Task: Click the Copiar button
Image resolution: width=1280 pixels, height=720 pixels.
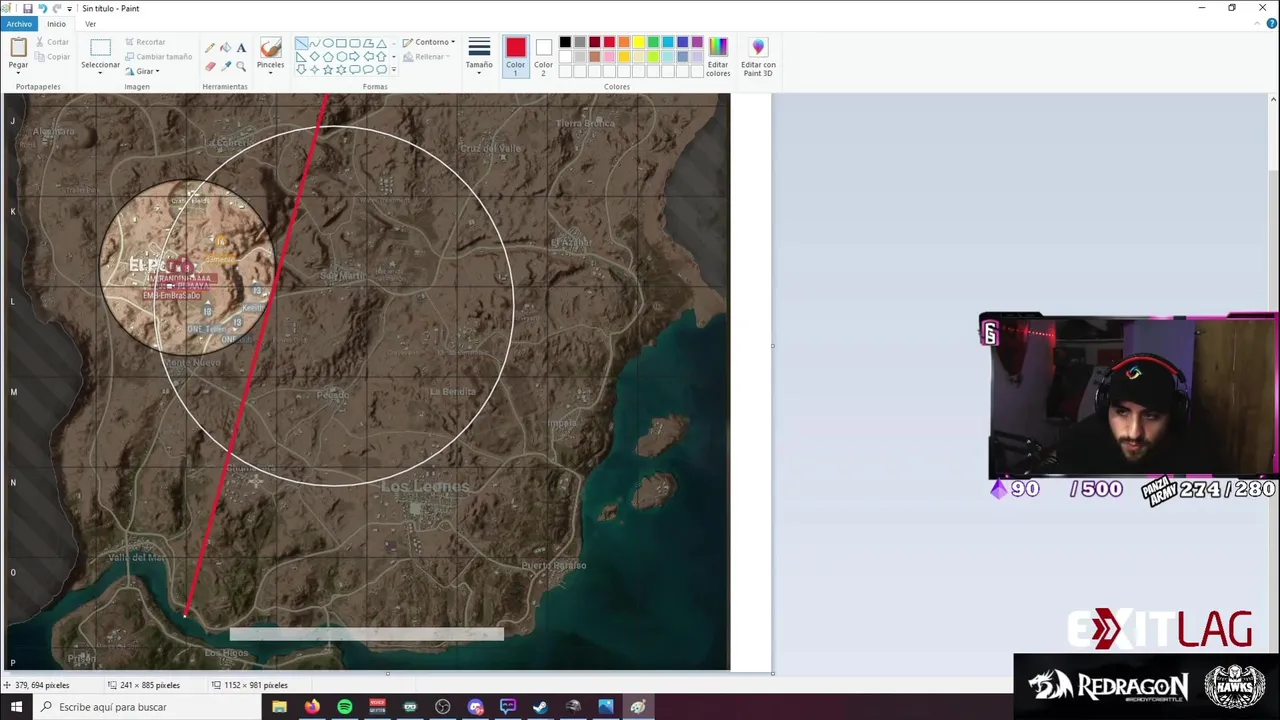Action: pos(52,57)
